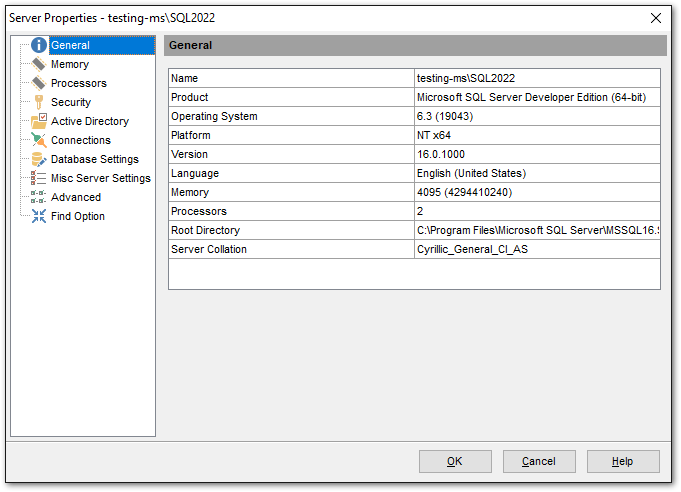Open the Processors settings page
This screenshot has width=681, height=492.
pos(79,83)
